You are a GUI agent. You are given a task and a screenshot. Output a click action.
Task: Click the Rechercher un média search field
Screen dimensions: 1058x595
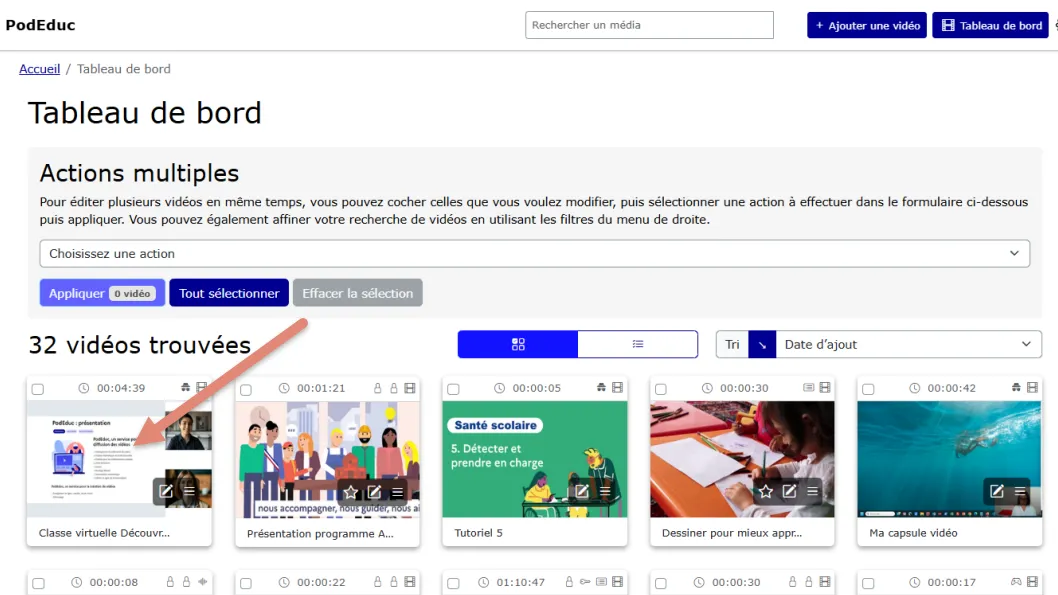649,25
